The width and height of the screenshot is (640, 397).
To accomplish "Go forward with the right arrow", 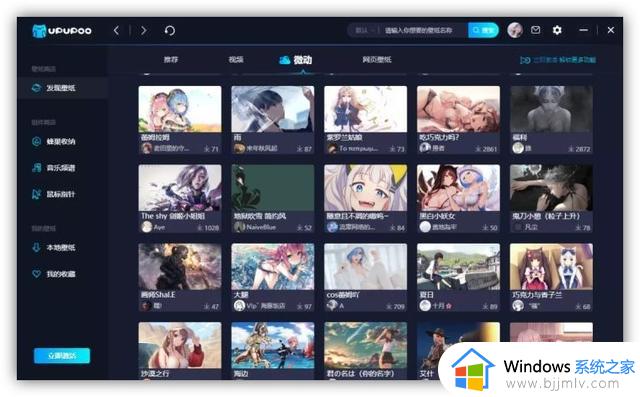I will pyautogui.click(x=143, y=30).
